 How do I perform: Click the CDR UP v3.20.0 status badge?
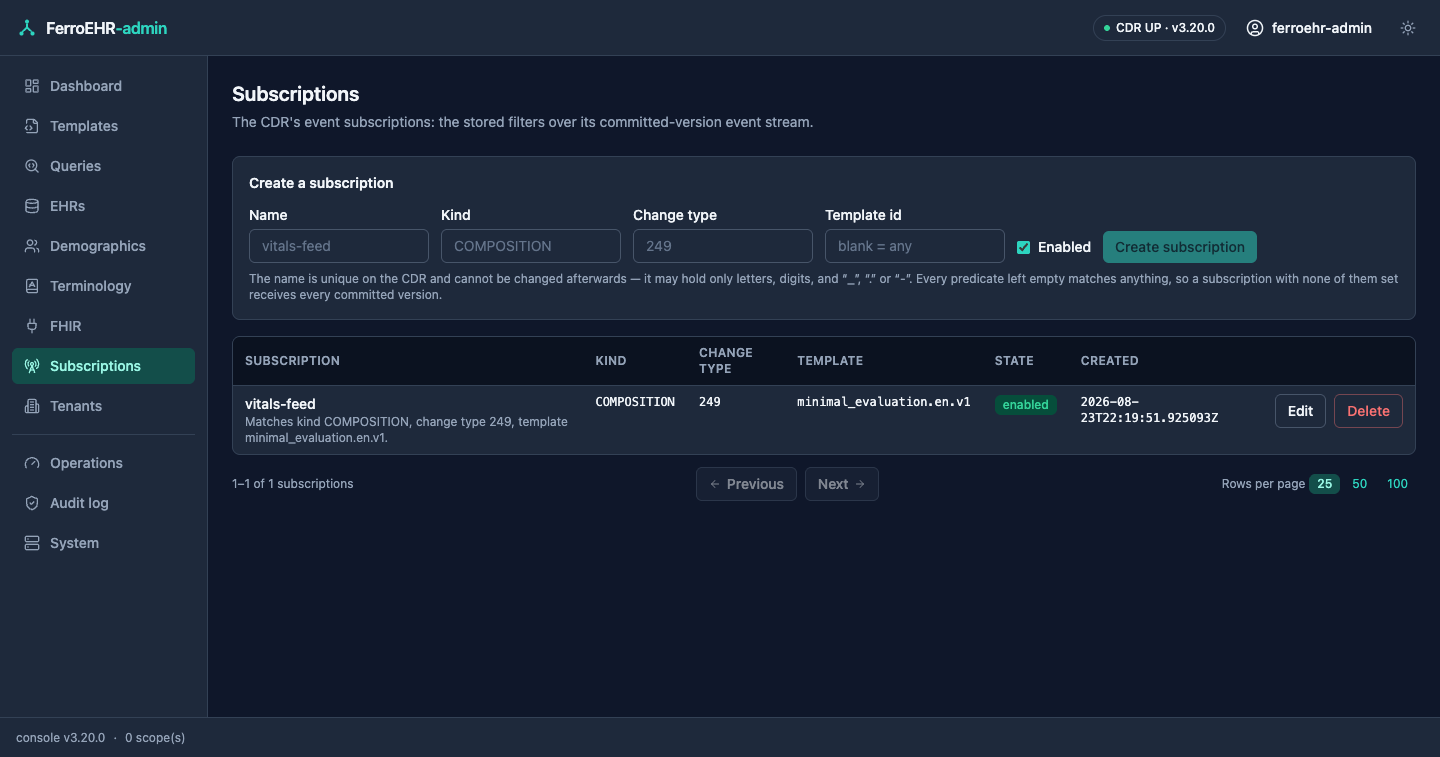point(1159,28)
